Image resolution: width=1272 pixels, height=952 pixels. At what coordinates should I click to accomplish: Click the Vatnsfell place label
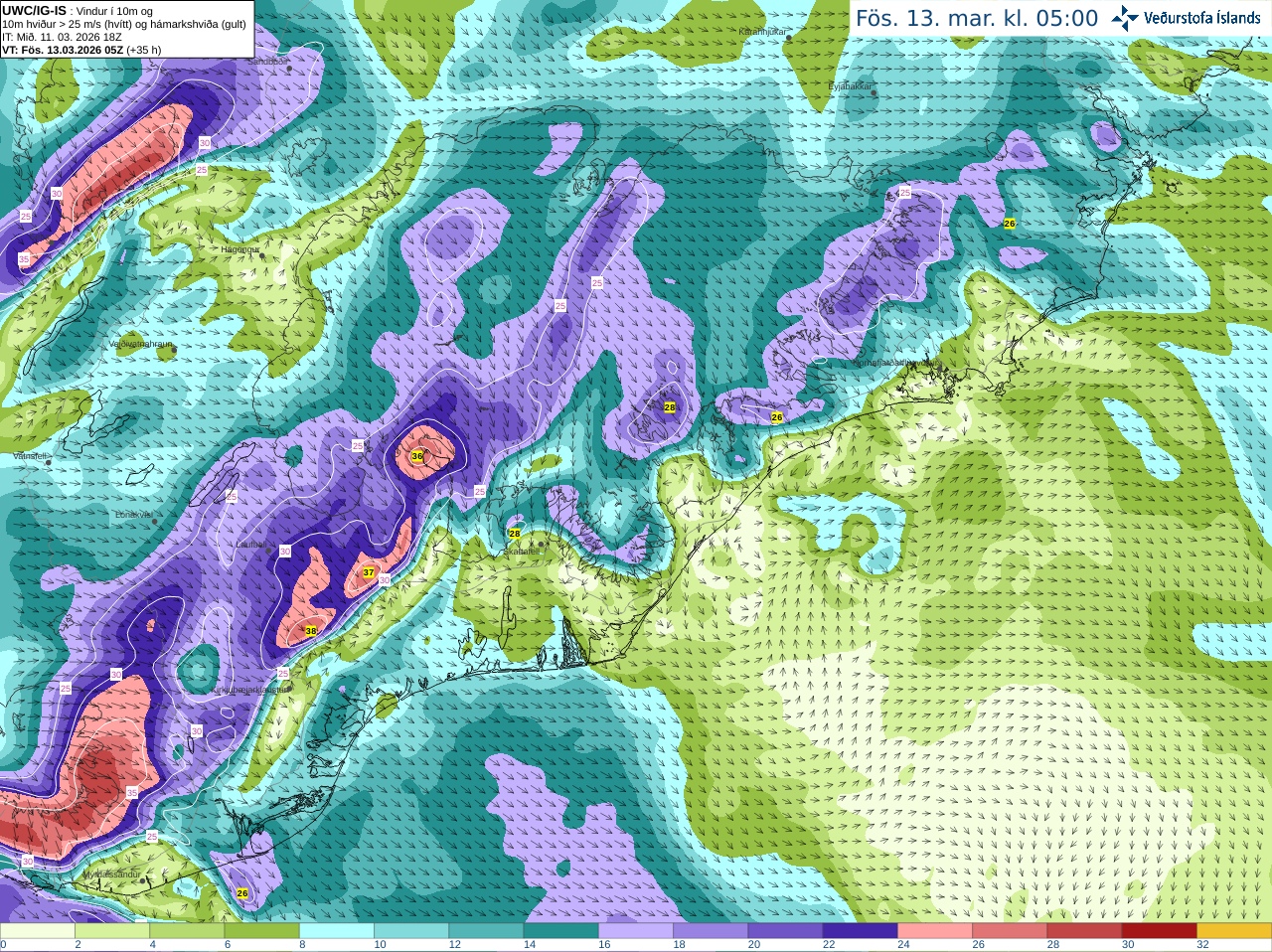click(31, 455)
